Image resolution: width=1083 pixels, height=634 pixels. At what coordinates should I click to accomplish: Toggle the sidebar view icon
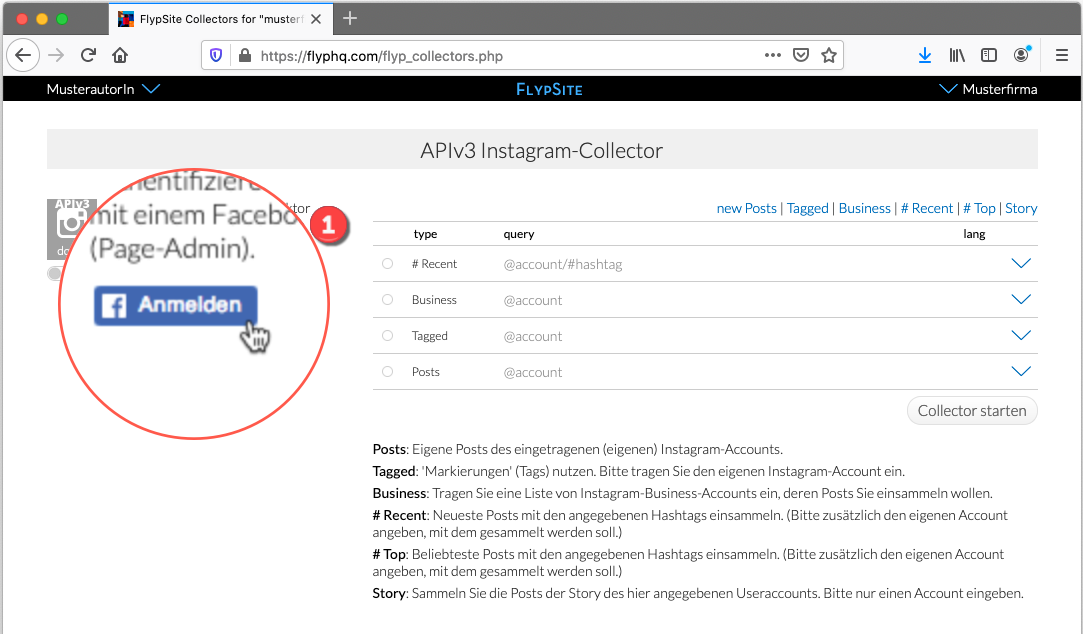coord(989,55)
